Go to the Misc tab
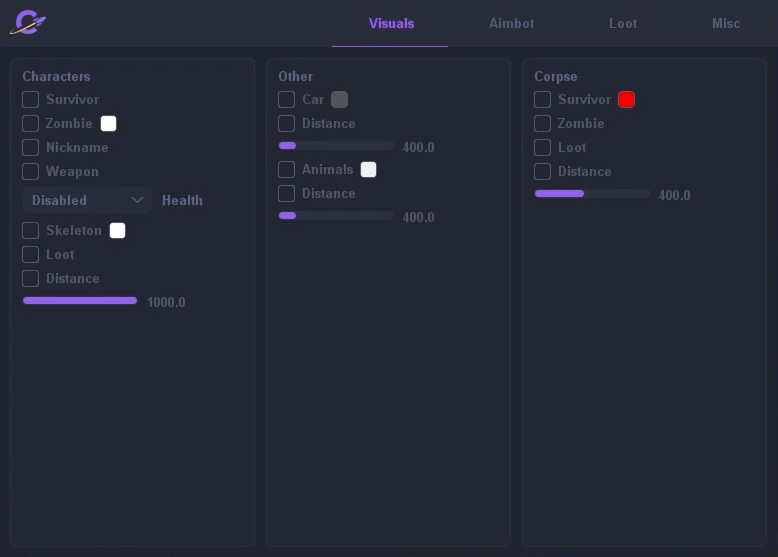Image resolution: width=778 pixels, height=557 pixels. [x=726, y=23]
